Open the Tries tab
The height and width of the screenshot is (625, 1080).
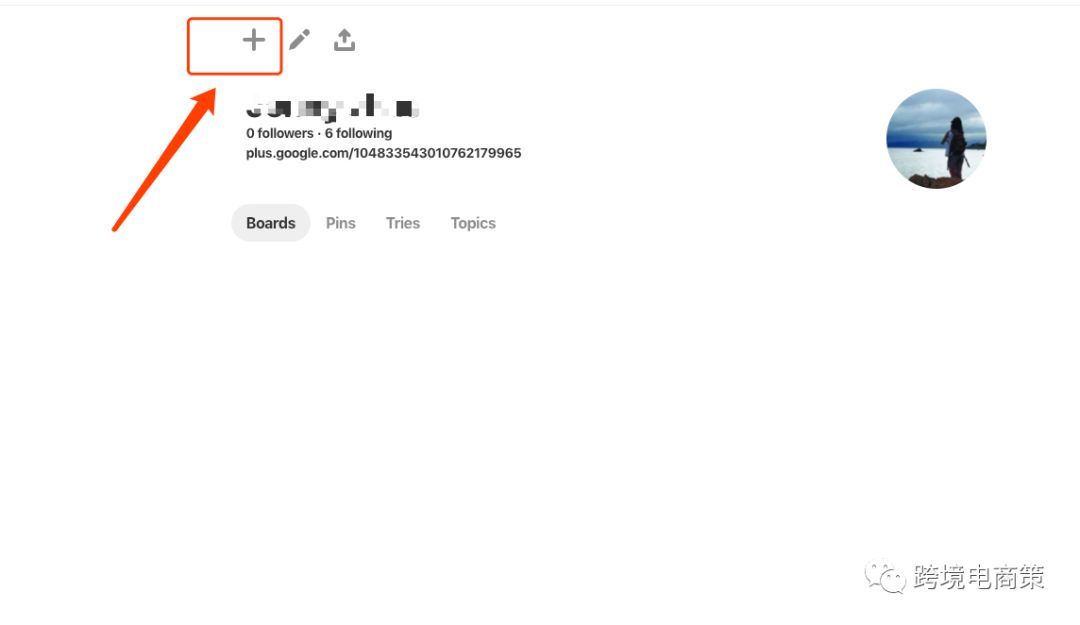(403, 223)
